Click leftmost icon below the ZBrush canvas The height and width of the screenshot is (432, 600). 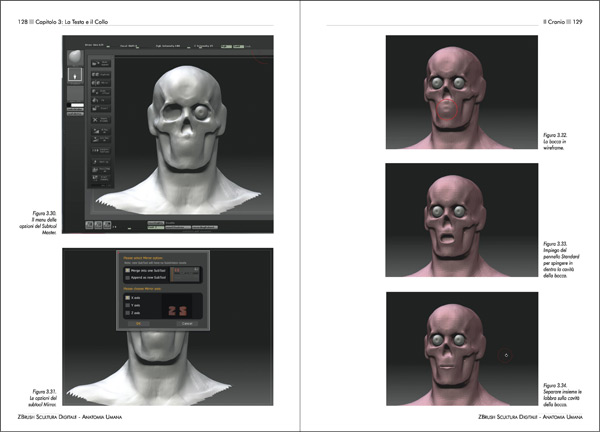(x=89, y=225)
